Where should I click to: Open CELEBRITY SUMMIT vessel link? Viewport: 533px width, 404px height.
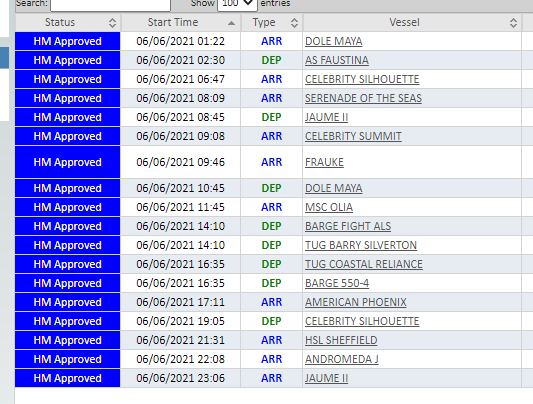point(353,136)
